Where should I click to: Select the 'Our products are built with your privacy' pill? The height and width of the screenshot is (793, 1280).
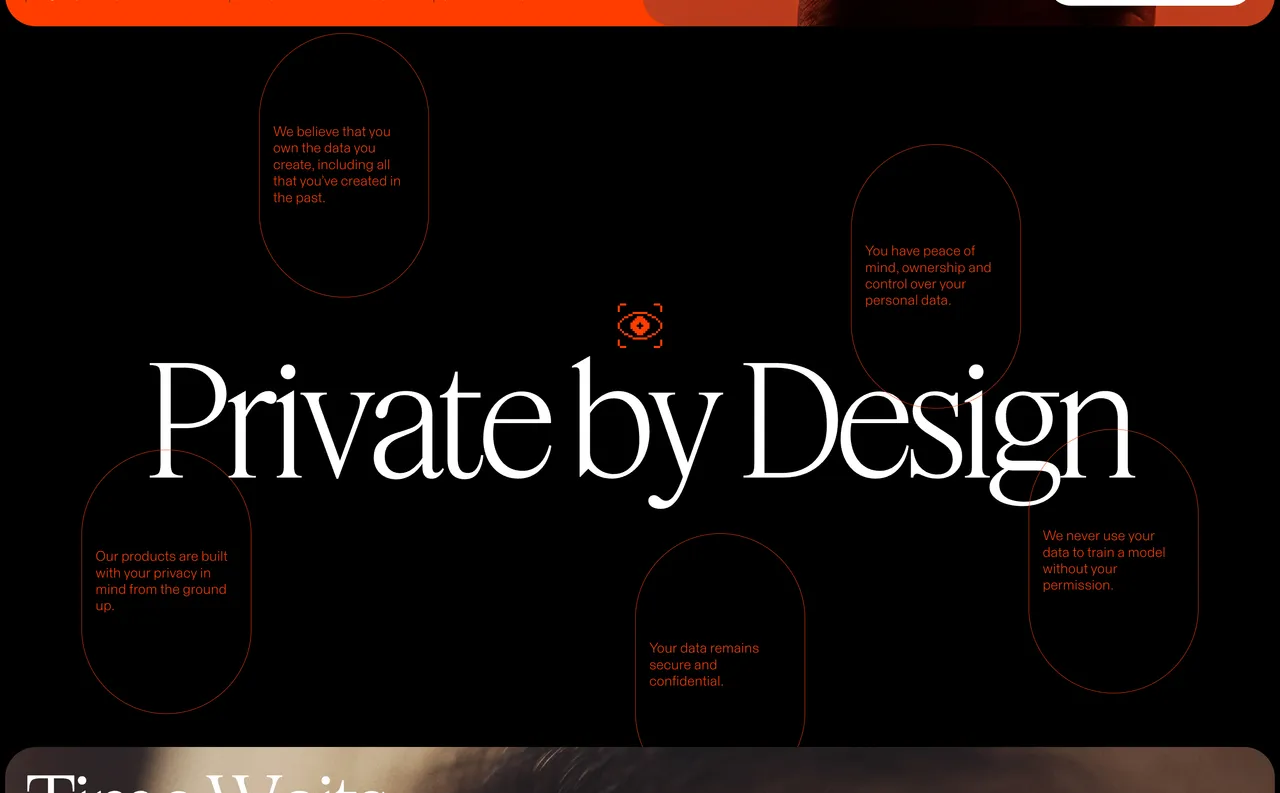click(x=166, y=580)
